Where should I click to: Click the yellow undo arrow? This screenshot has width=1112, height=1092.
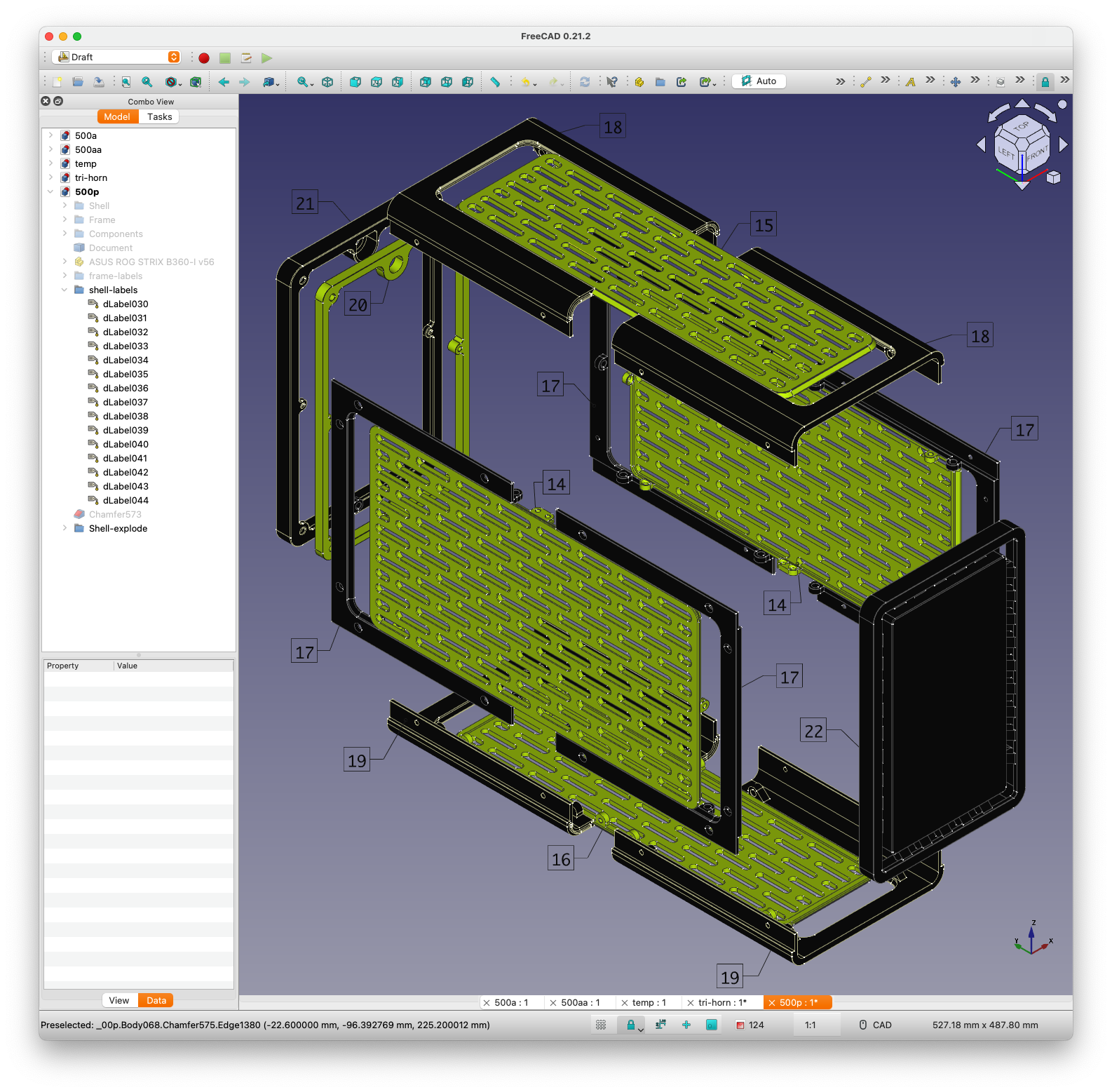click(x=525, y=82)
